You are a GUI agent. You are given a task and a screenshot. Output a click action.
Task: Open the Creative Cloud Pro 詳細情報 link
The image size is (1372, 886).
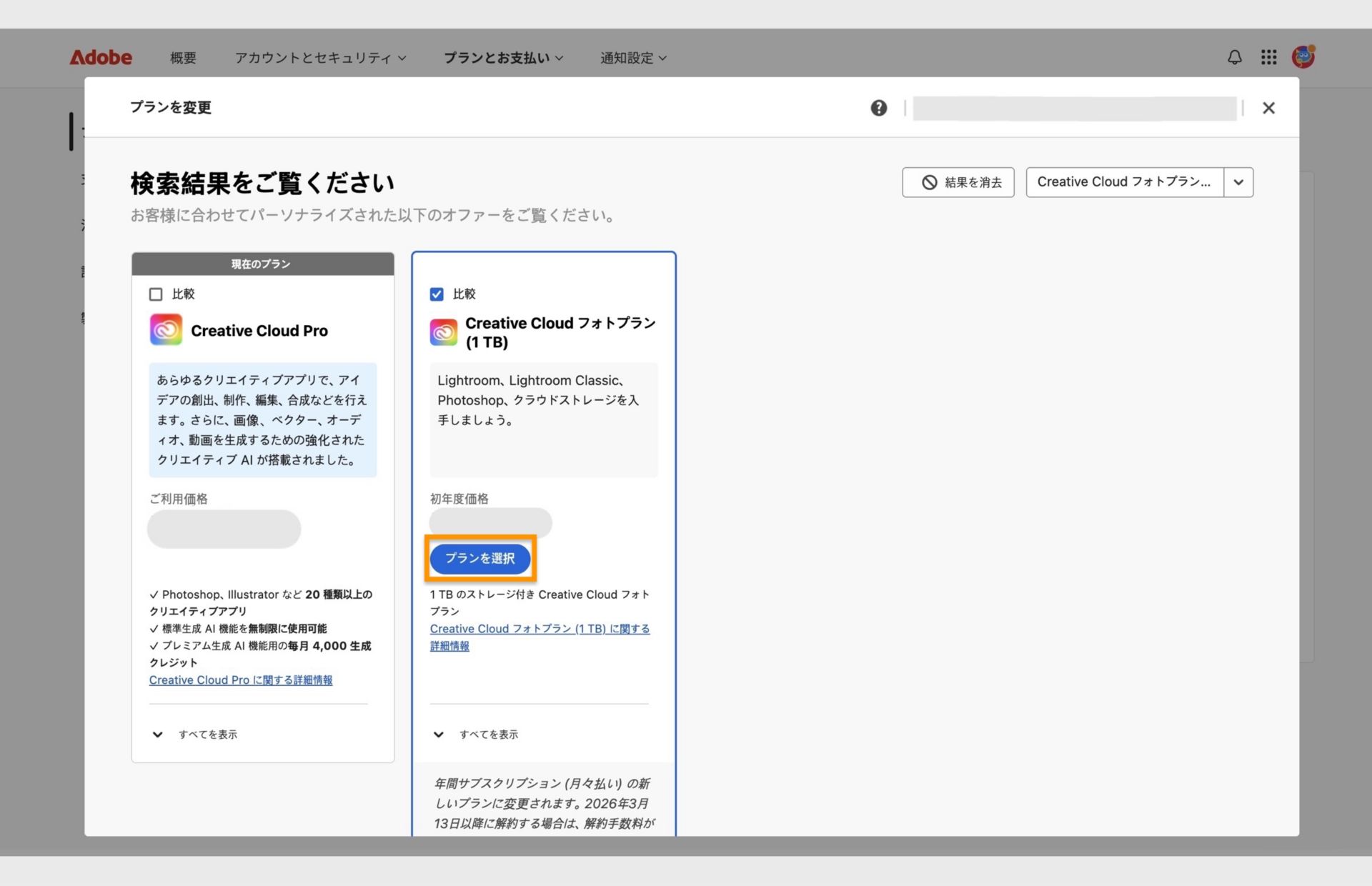pos(239,680)
